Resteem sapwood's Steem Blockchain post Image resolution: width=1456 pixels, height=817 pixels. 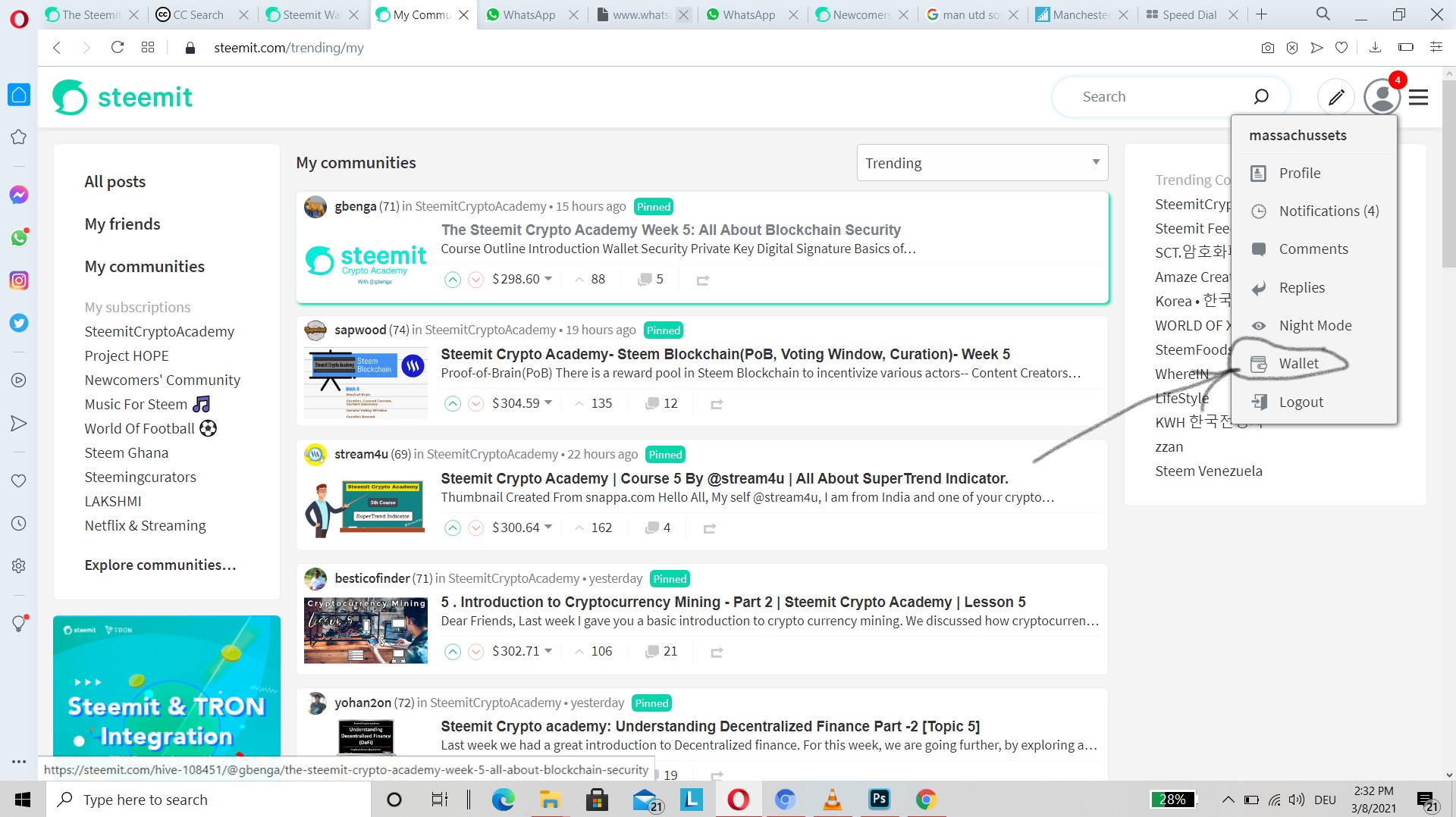[x=717, y=405]
